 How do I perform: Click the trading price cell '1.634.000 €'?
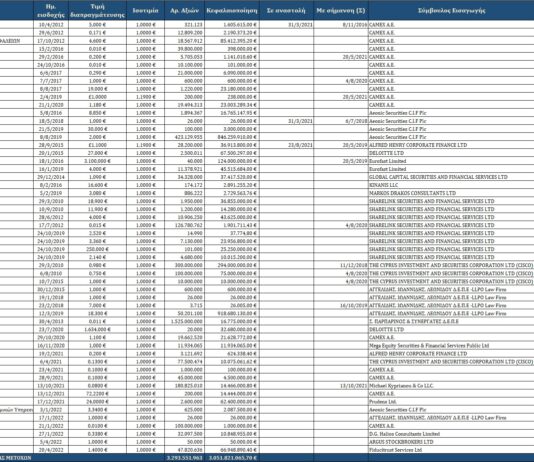coord(97,330)
